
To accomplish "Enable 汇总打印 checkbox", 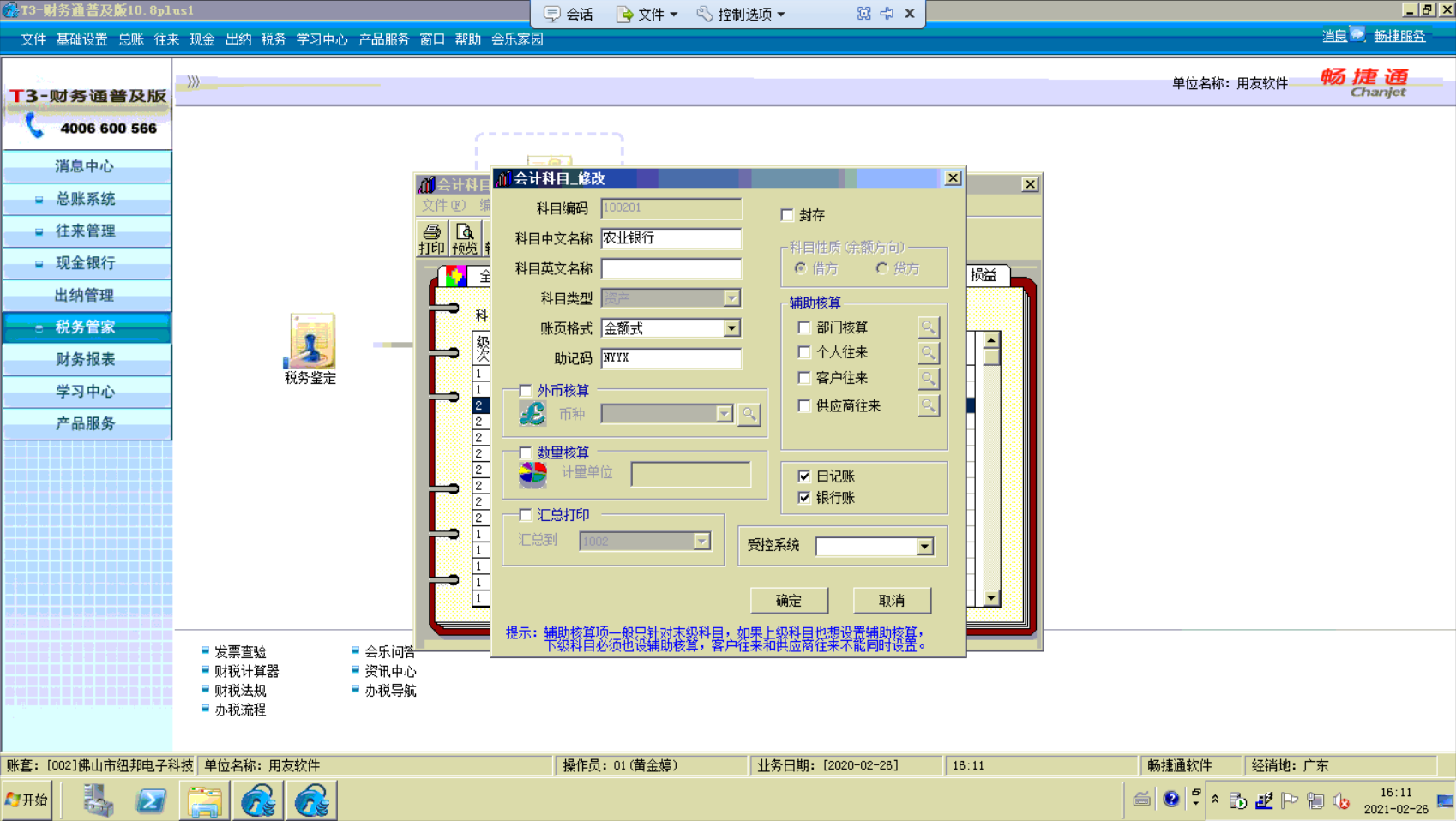I will tap(526, 515).
